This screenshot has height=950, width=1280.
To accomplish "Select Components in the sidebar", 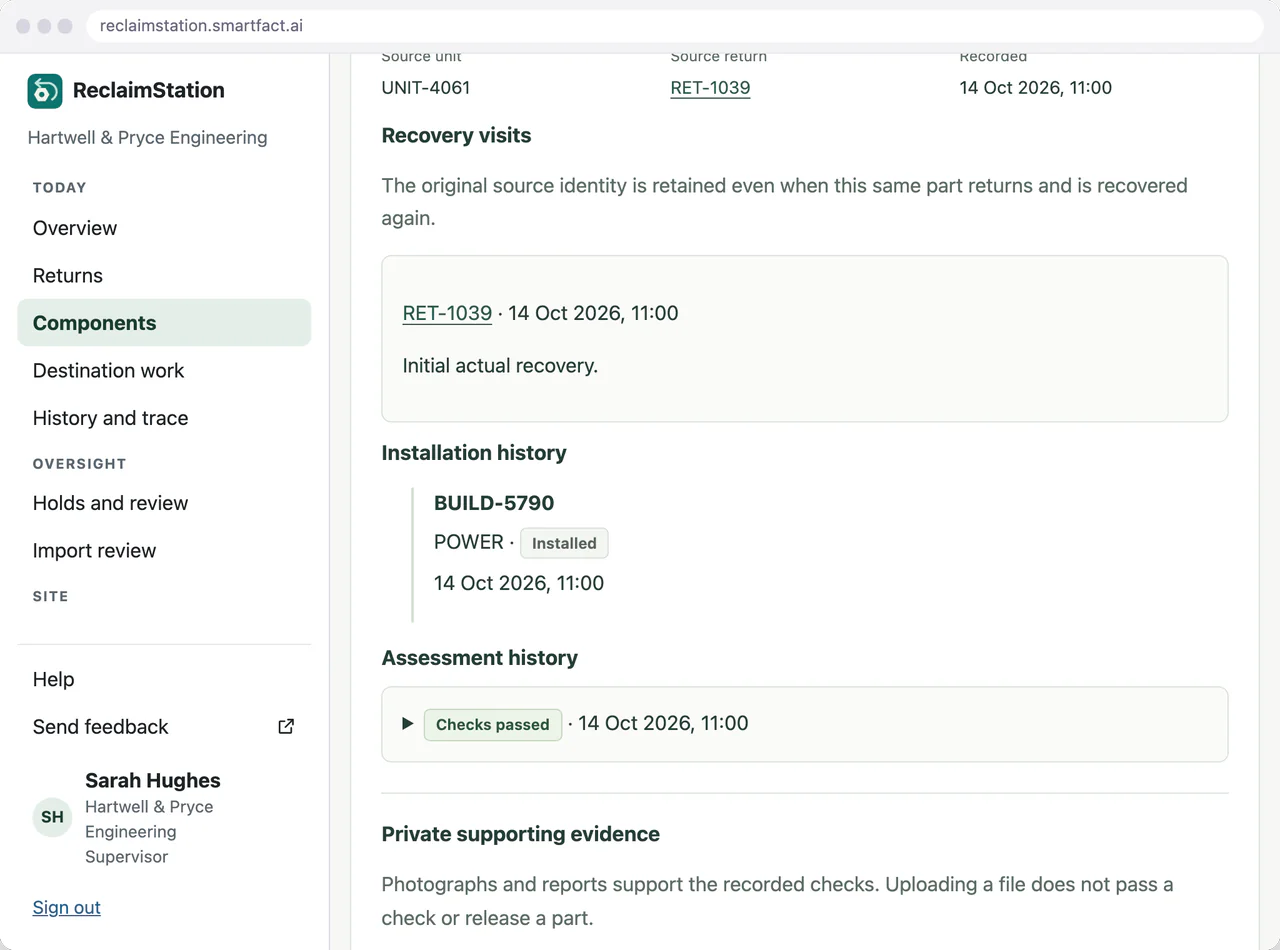I will (x=164, y=323).
